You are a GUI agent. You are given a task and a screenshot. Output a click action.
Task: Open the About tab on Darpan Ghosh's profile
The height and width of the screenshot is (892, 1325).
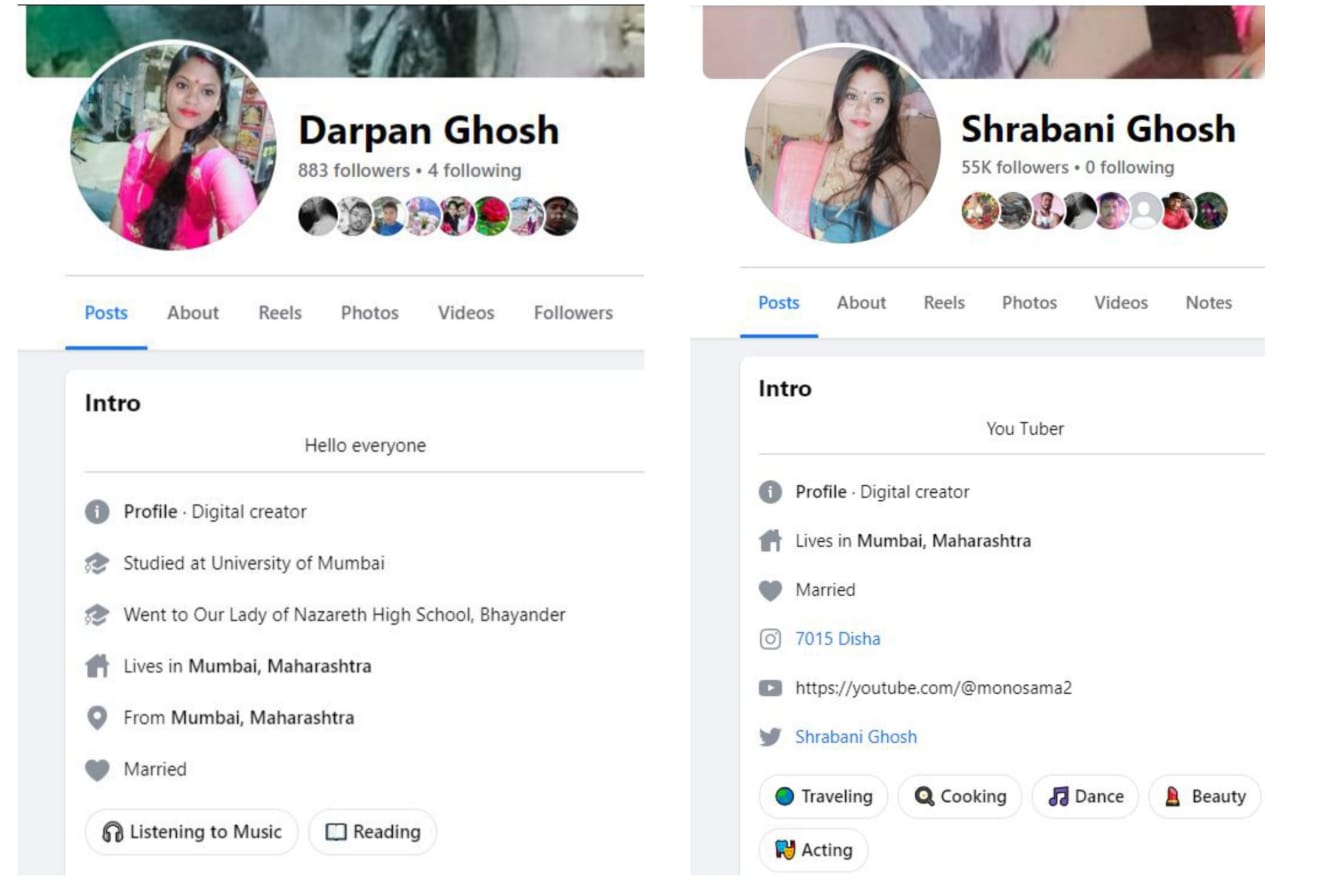pyautogui.click(x=193, y=313)
